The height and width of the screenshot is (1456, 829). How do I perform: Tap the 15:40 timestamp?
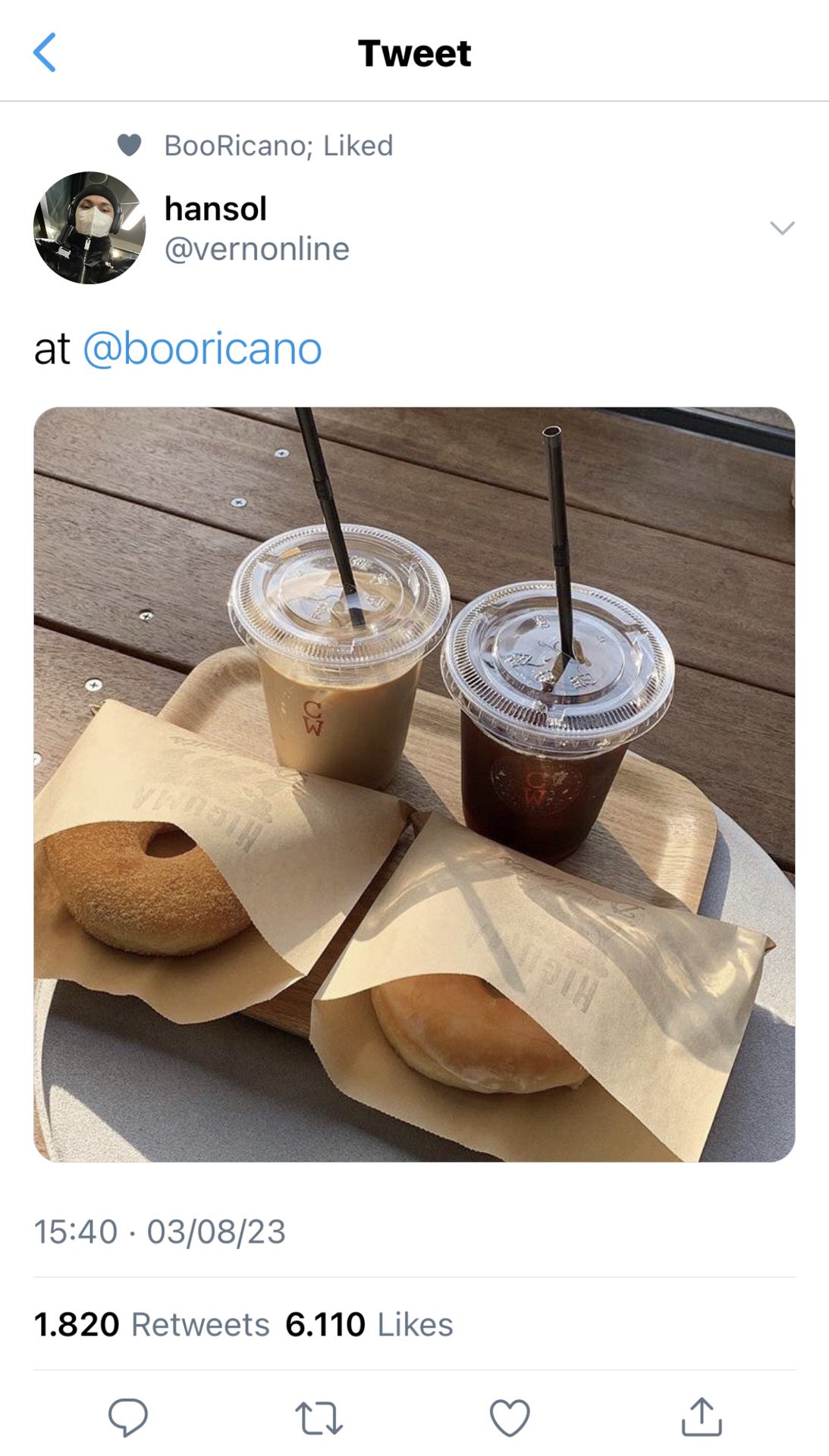pyautogui.click(x=76, y=1232)
